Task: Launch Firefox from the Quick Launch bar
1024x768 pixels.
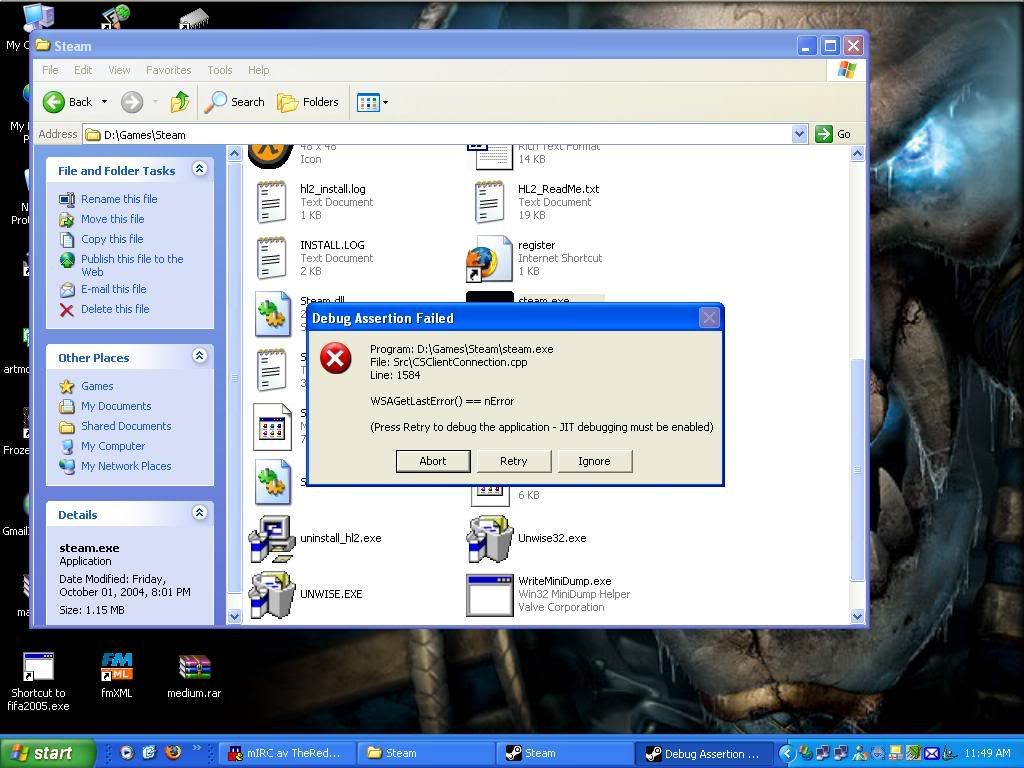Action: coord(173,752)
